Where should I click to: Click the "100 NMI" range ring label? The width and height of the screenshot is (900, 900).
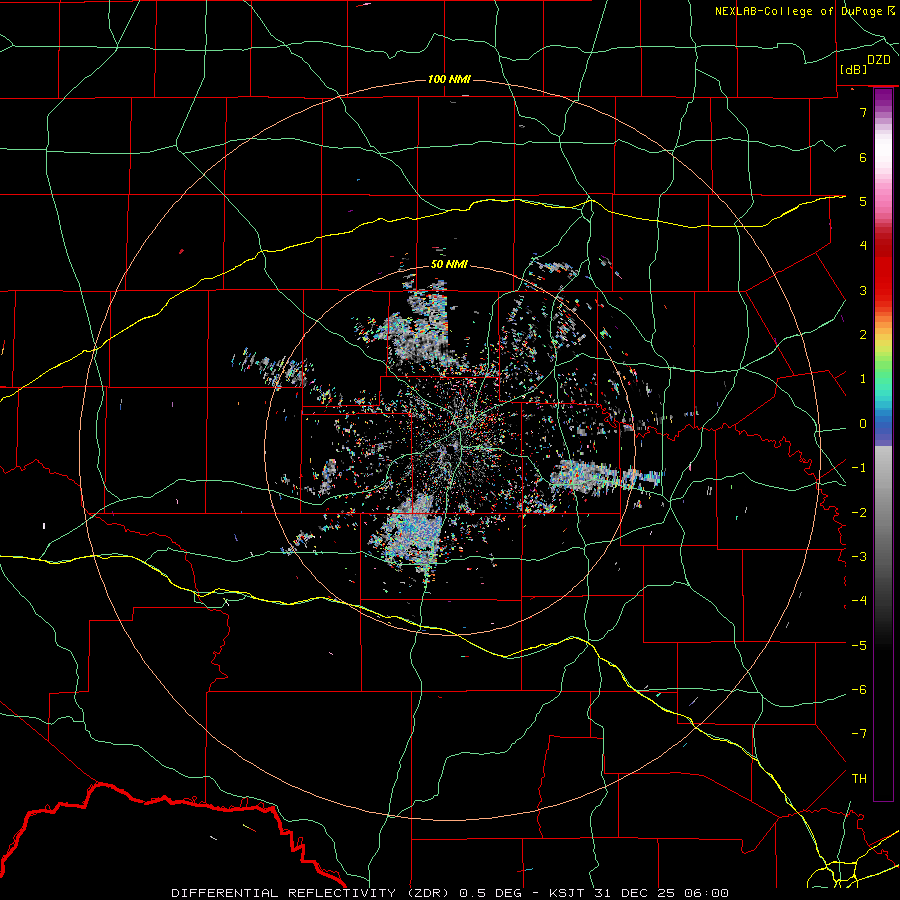point(449,79)
